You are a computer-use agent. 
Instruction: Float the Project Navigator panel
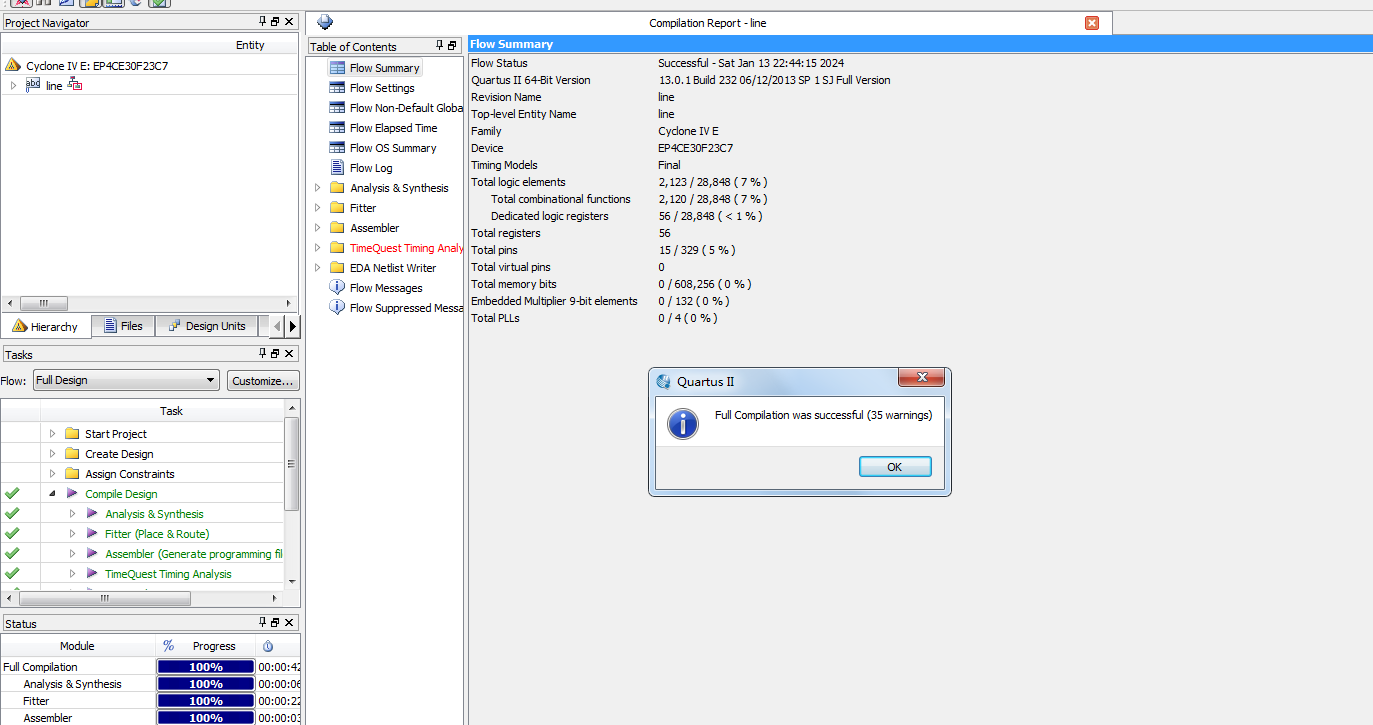tap(276, 21)
